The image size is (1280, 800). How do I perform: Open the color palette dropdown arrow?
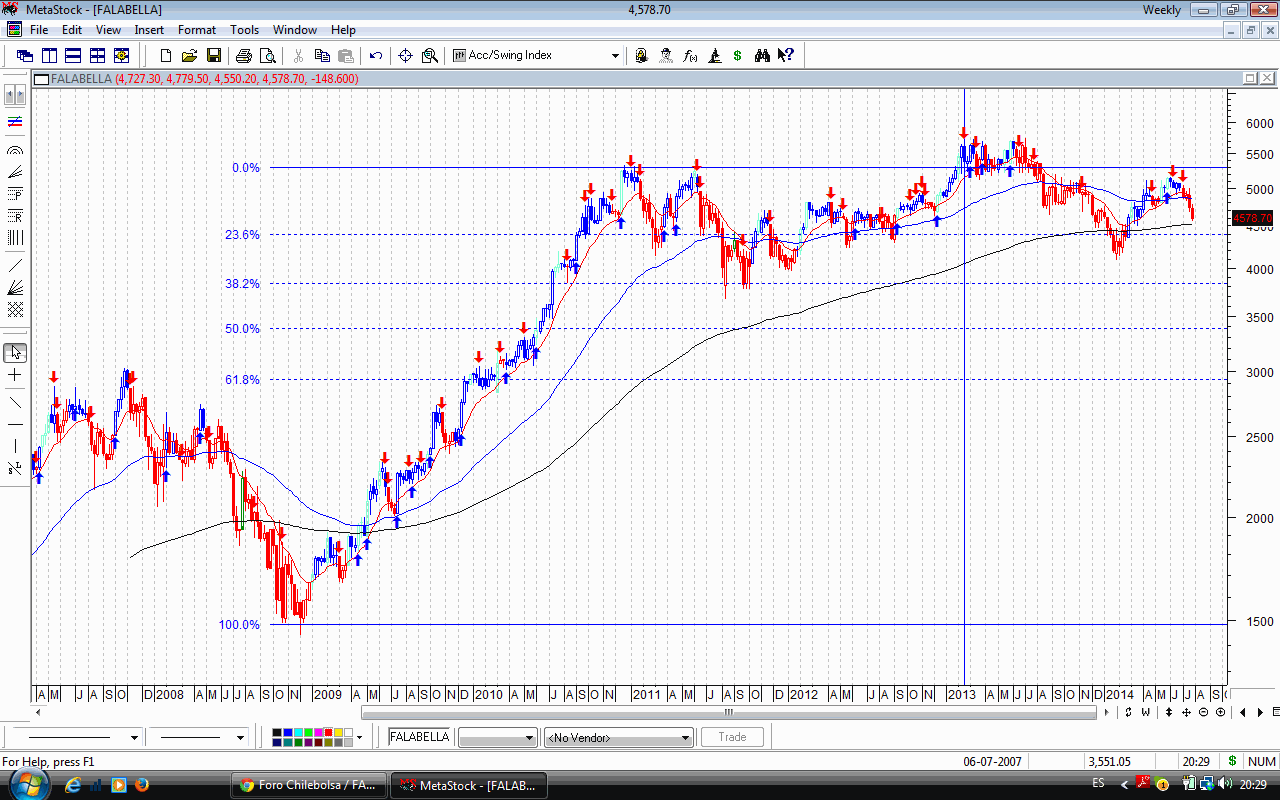coord(359,738)
